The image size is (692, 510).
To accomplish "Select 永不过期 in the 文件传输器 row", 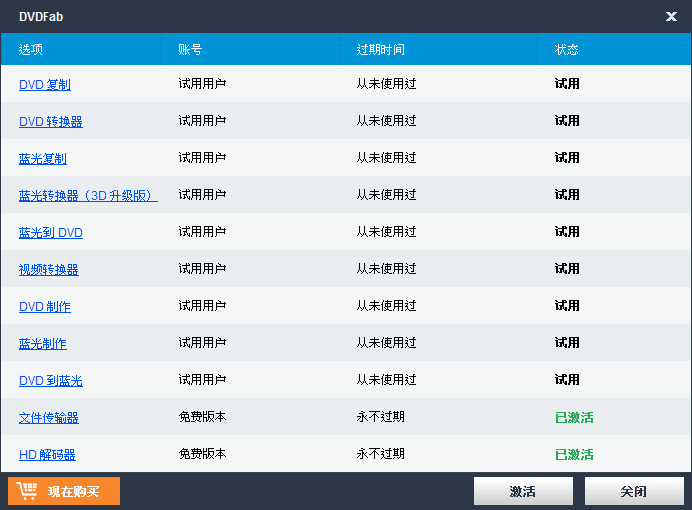I will tap(380, 417).
